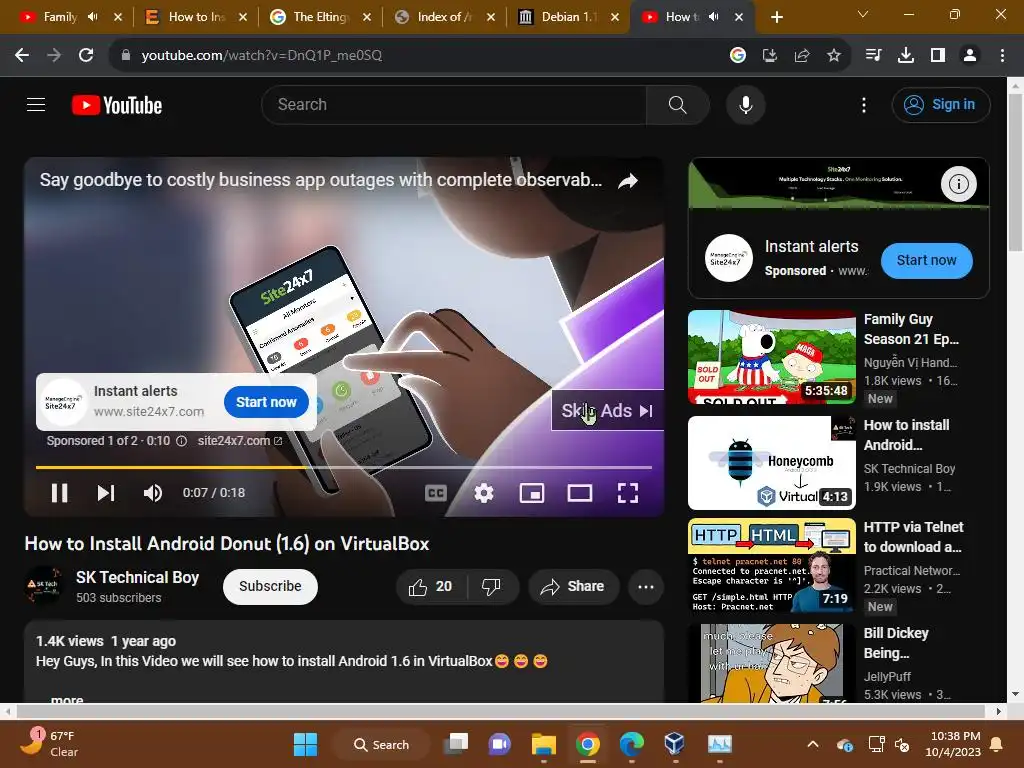Open the tab search chevron
Viewport: 1024px width, 768px height.
coord(863,14)
